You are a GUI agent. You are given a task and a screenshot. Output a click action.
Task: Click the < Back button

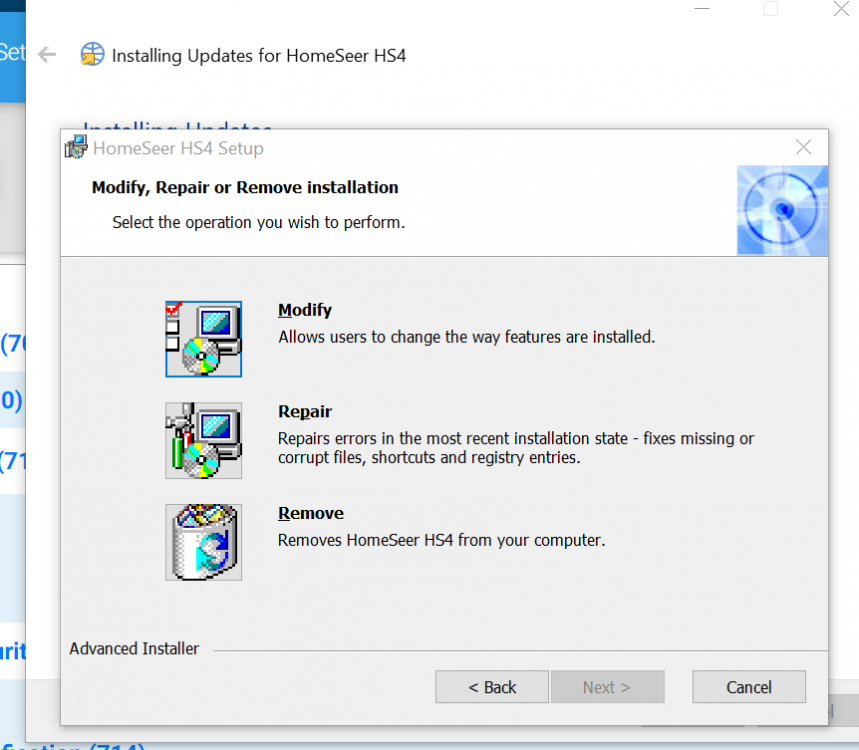click(x=492, y=686)
